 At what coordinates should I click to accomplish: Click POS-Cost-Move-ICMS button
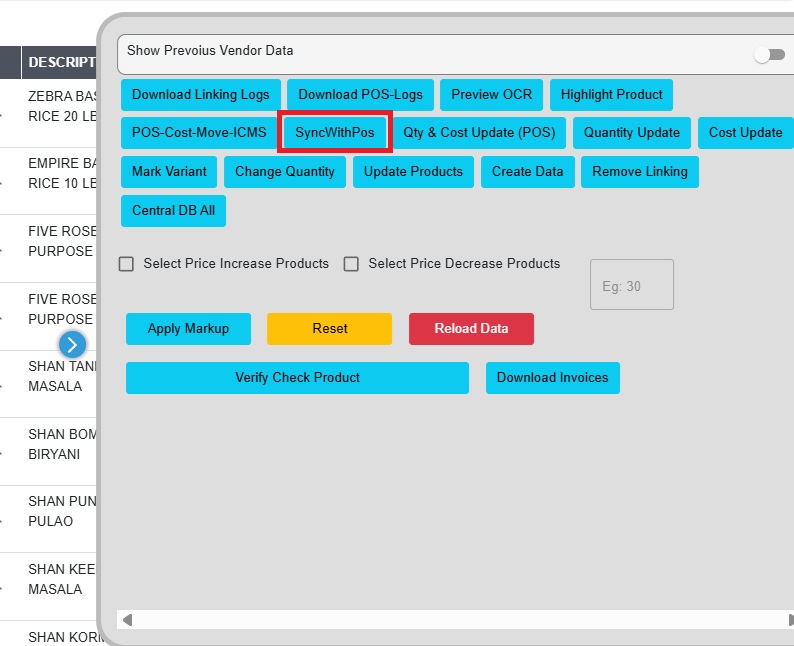[x=198, y=133]
